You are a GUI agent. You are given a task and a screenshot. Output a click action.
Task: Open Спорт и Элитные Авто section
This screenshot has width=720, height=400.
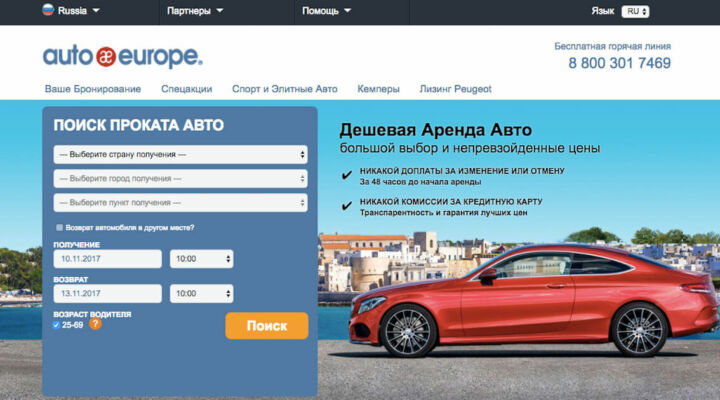285,89
